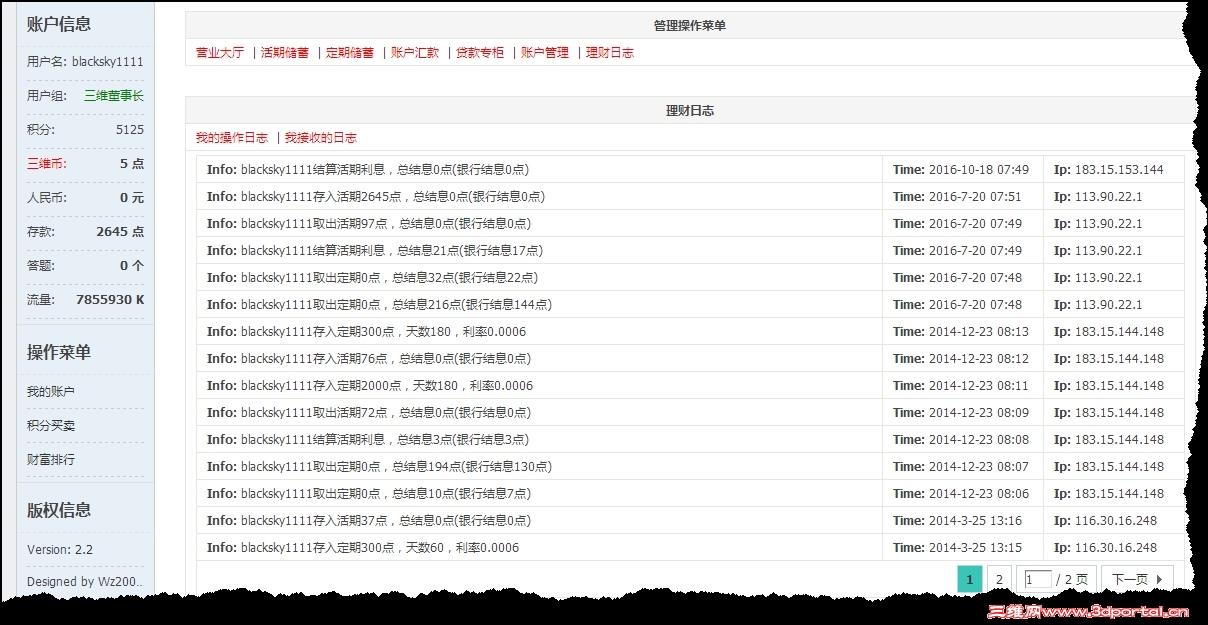Click the 三维币 label in account info

pos(46,164)
